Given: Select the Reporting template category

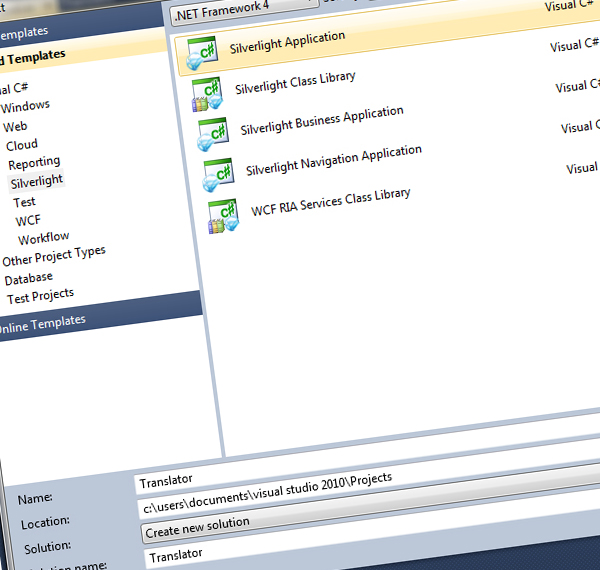Looking at the screenshot, I should [x=34, y=163].
